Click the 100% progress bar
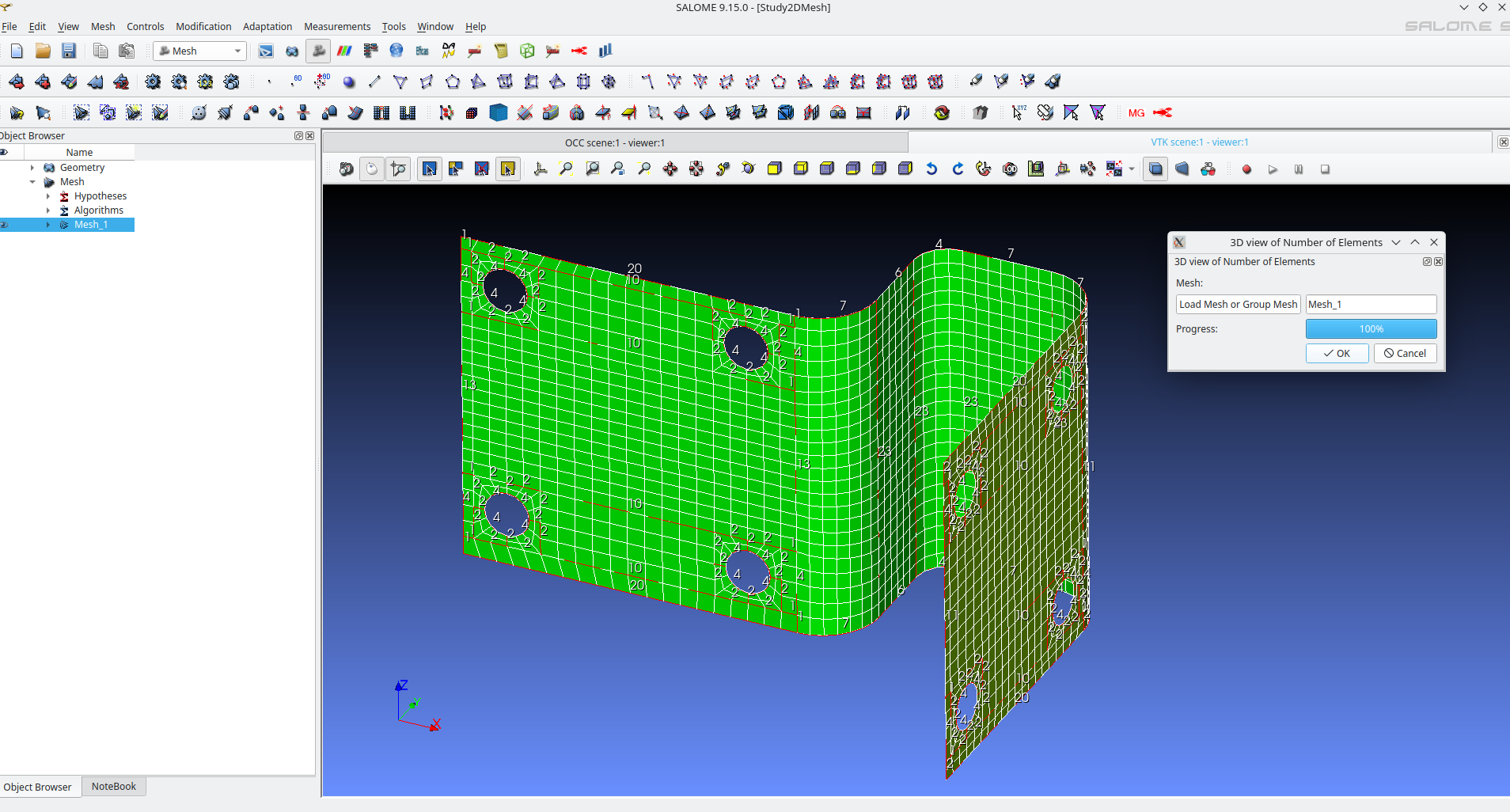This screenshot has width=1510, height=812. [1371, 328]
